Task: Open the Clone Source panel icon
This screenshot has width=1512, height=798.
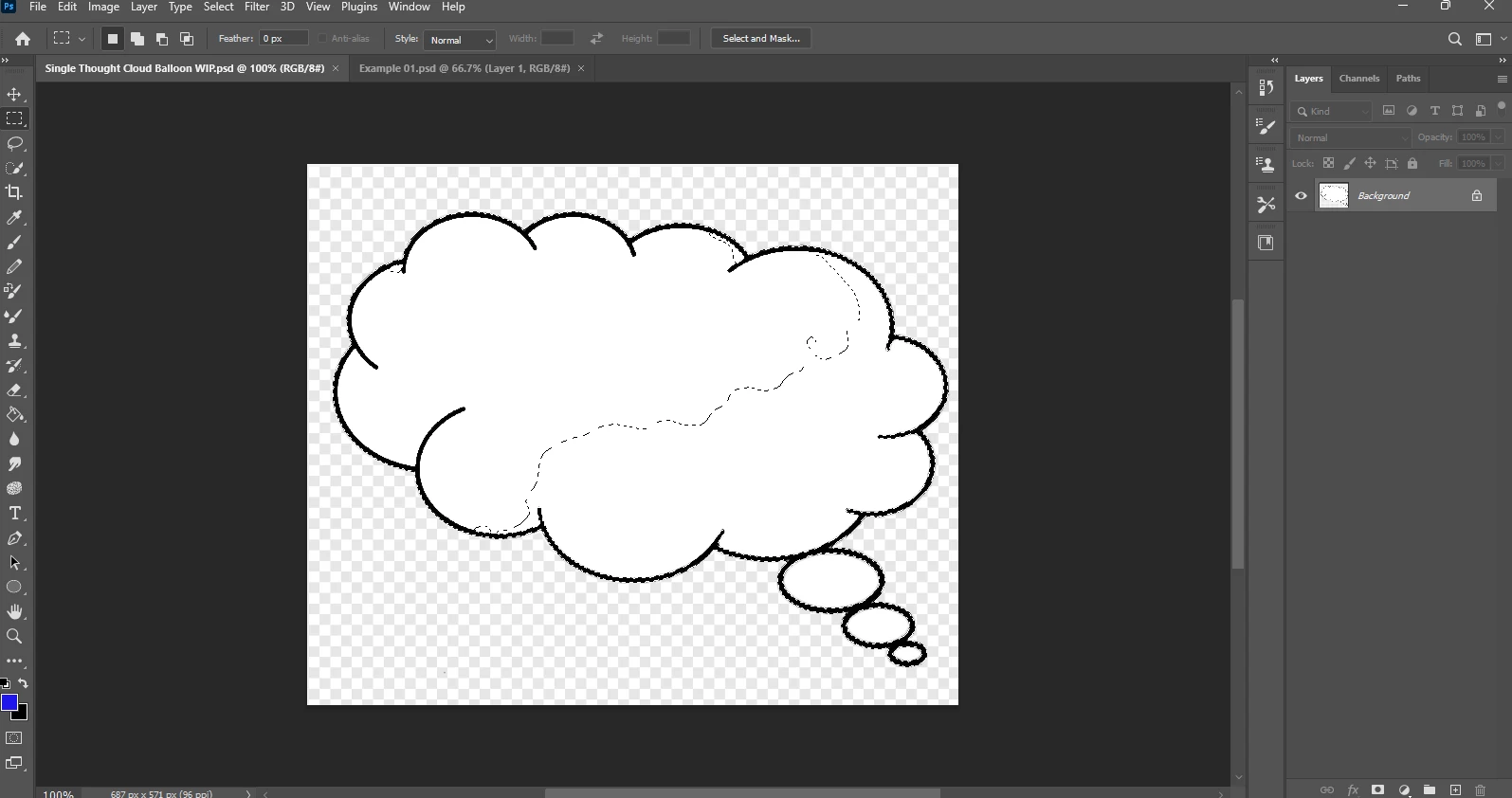Action: point(1266,165)
